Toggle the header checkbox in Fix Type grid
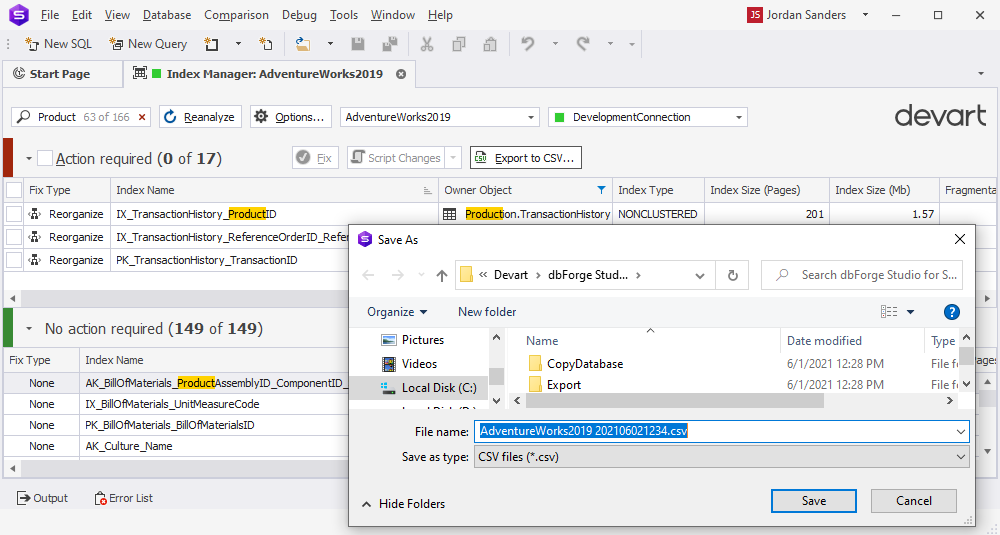 (x=13, y=190)
